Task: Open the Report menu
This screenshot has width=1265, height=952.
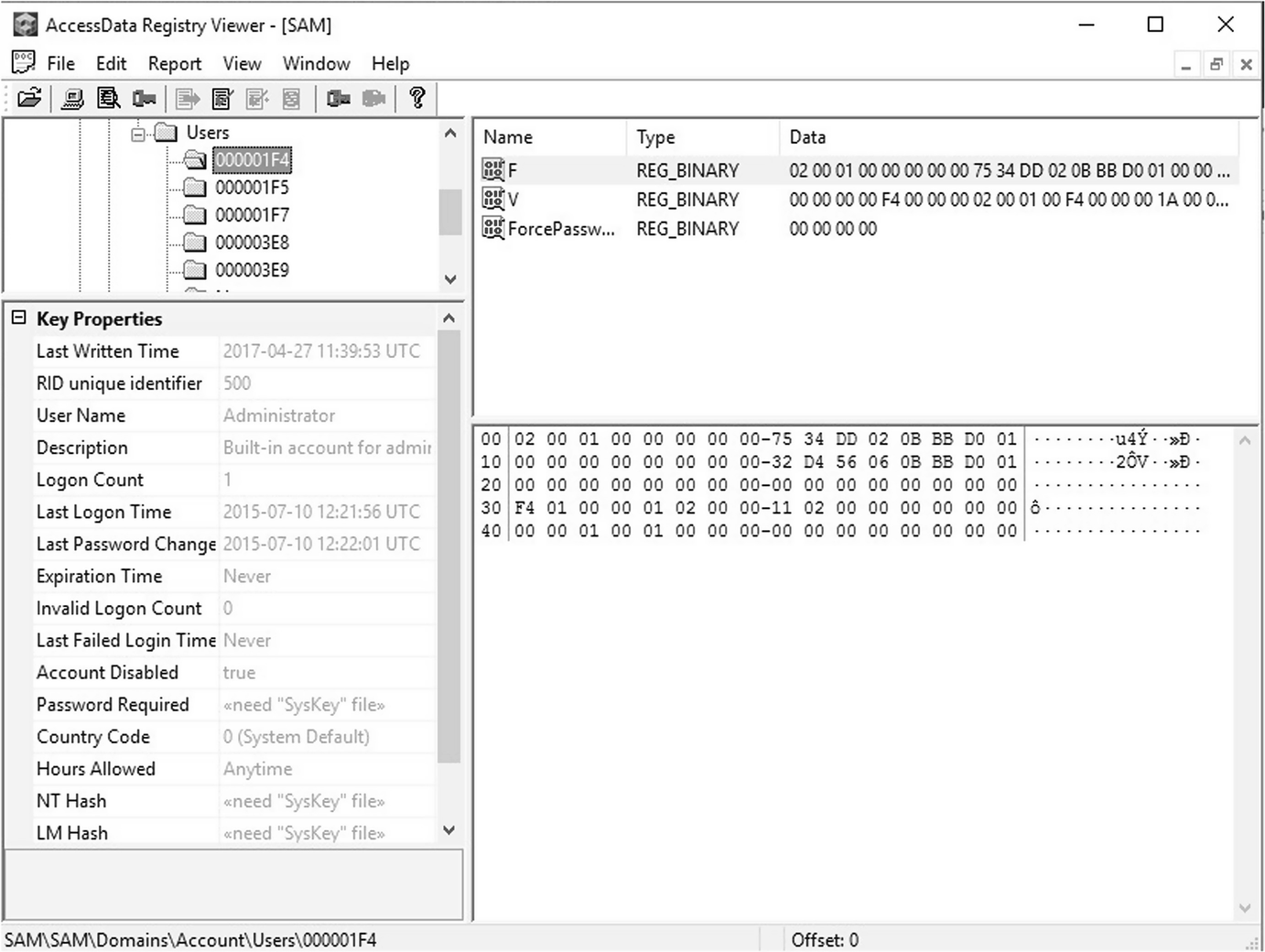Action: (175, 63)
